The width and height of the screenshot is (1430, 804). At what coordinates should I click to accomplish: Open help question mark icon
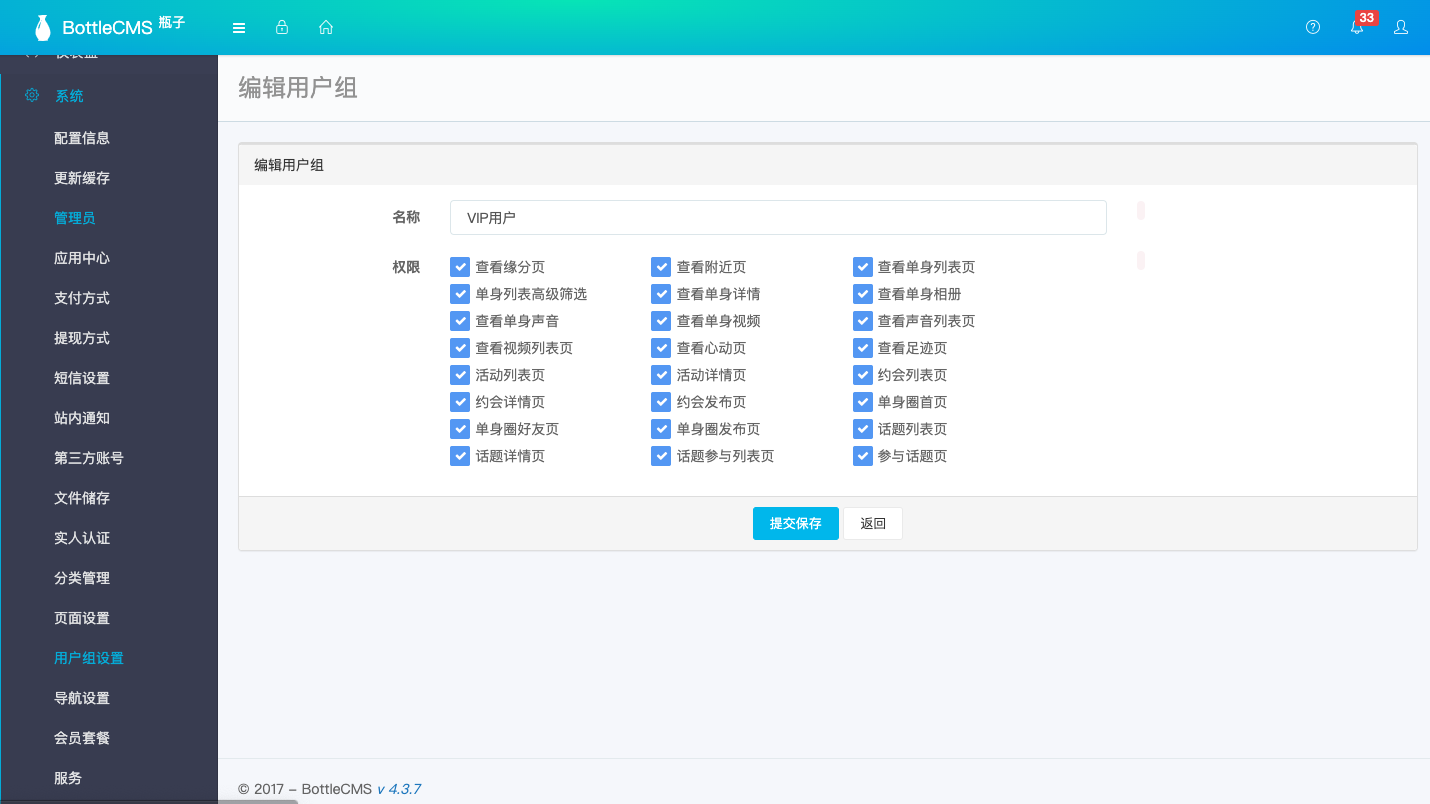[x=1313, y=27]
